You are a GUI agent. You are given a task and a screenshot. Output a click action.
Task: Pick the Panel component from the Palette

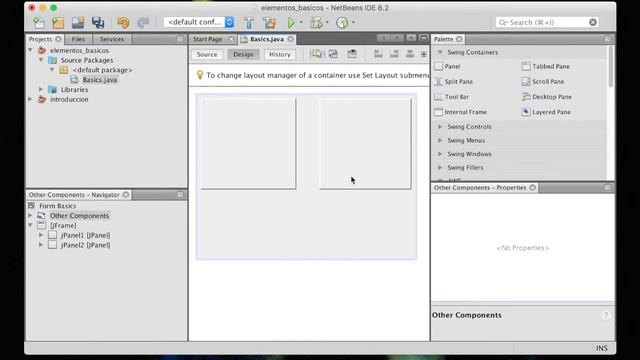point(447,66)
